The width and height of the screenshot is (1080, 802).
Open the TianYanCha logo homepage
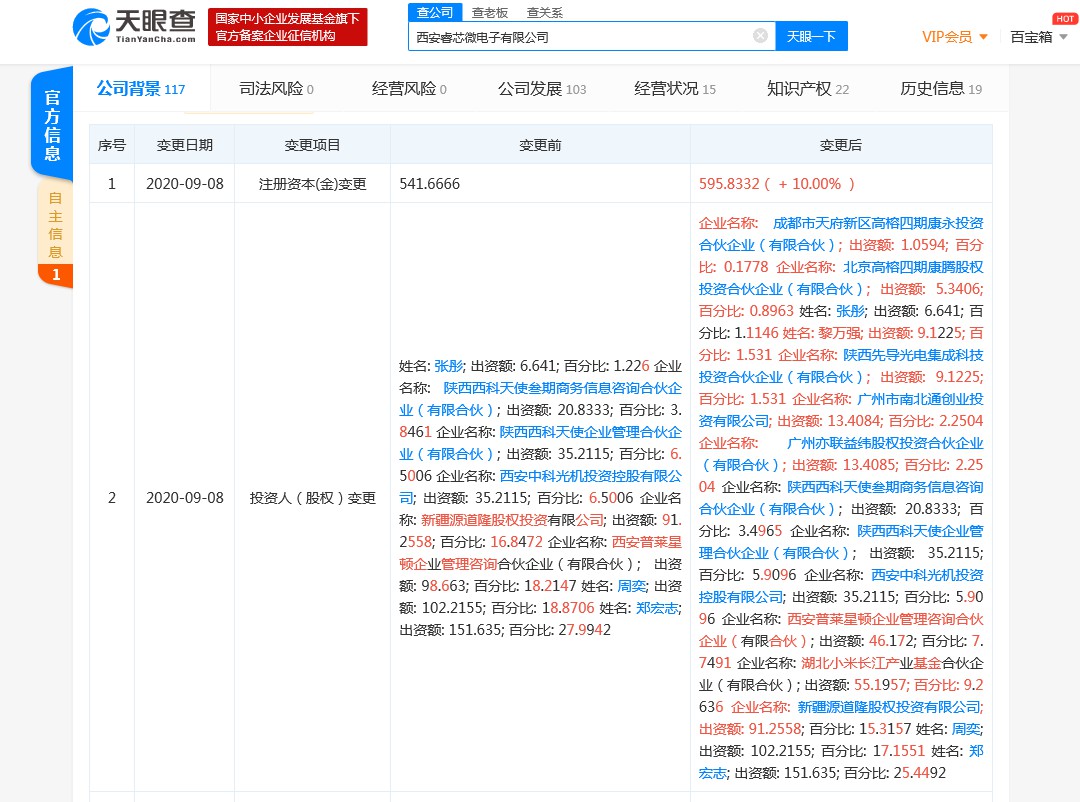[134, 27]
